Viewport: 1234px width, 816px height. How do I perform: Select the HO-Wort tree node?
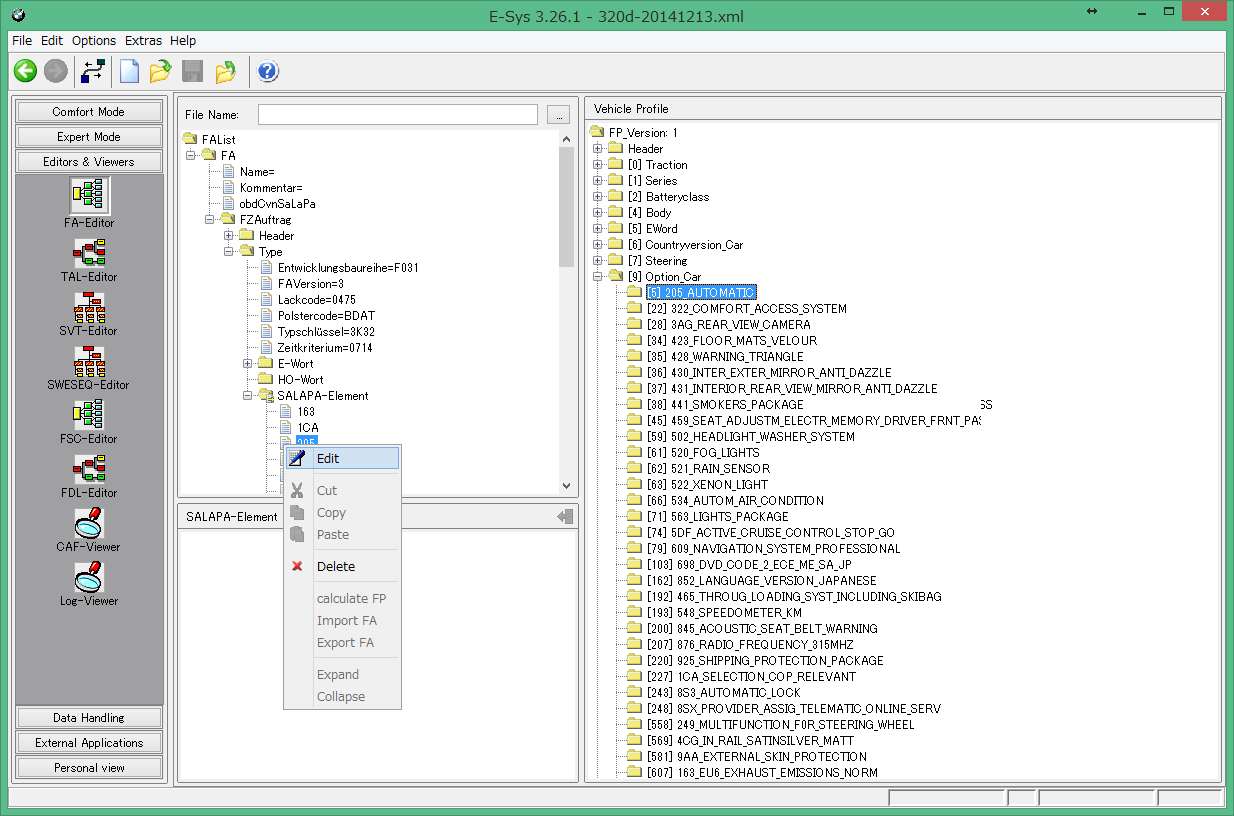pyautogui.click(x=300, y=380)
